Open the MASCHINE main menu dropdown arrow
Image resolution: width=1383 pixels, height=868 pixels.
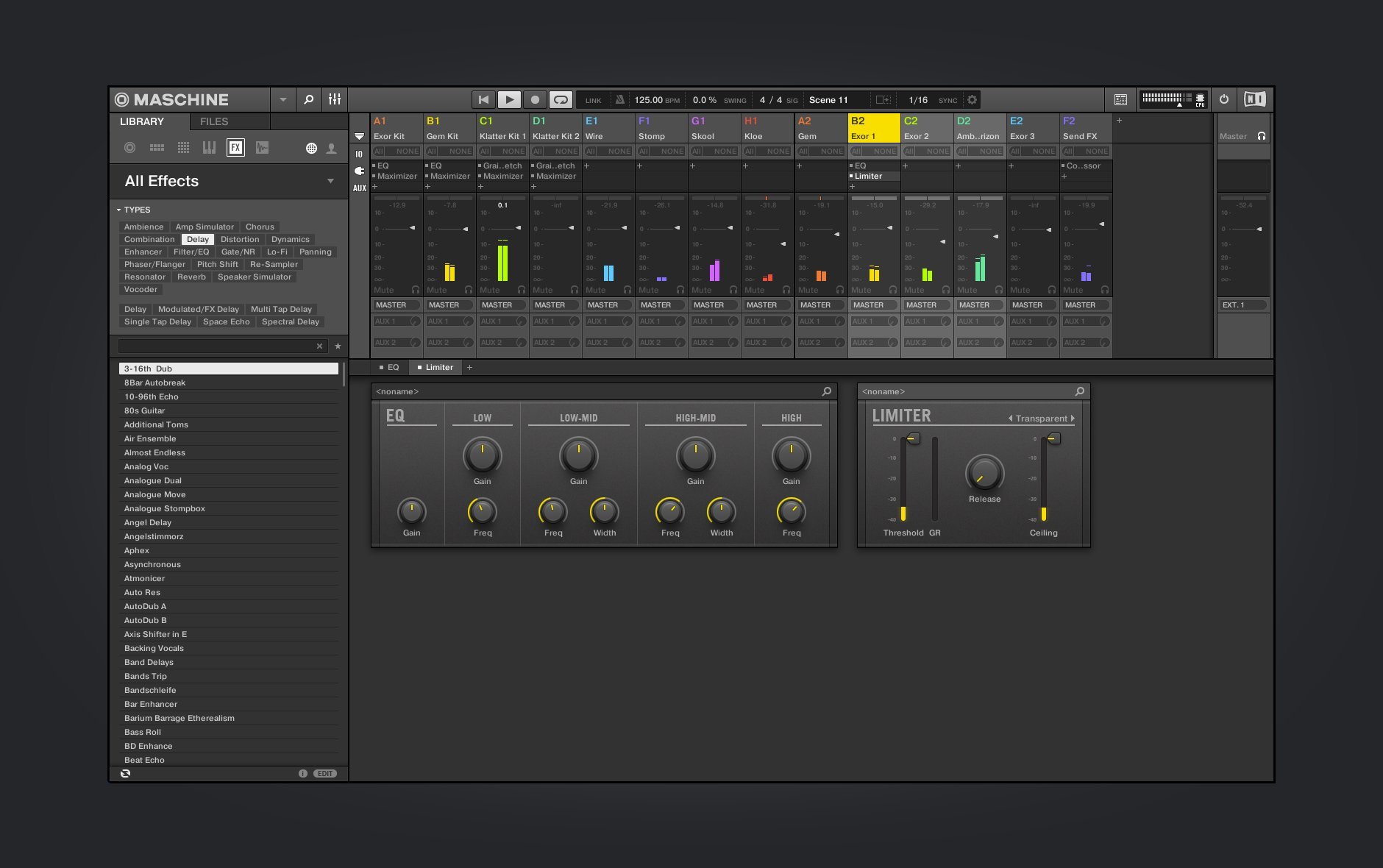(283, 100)
